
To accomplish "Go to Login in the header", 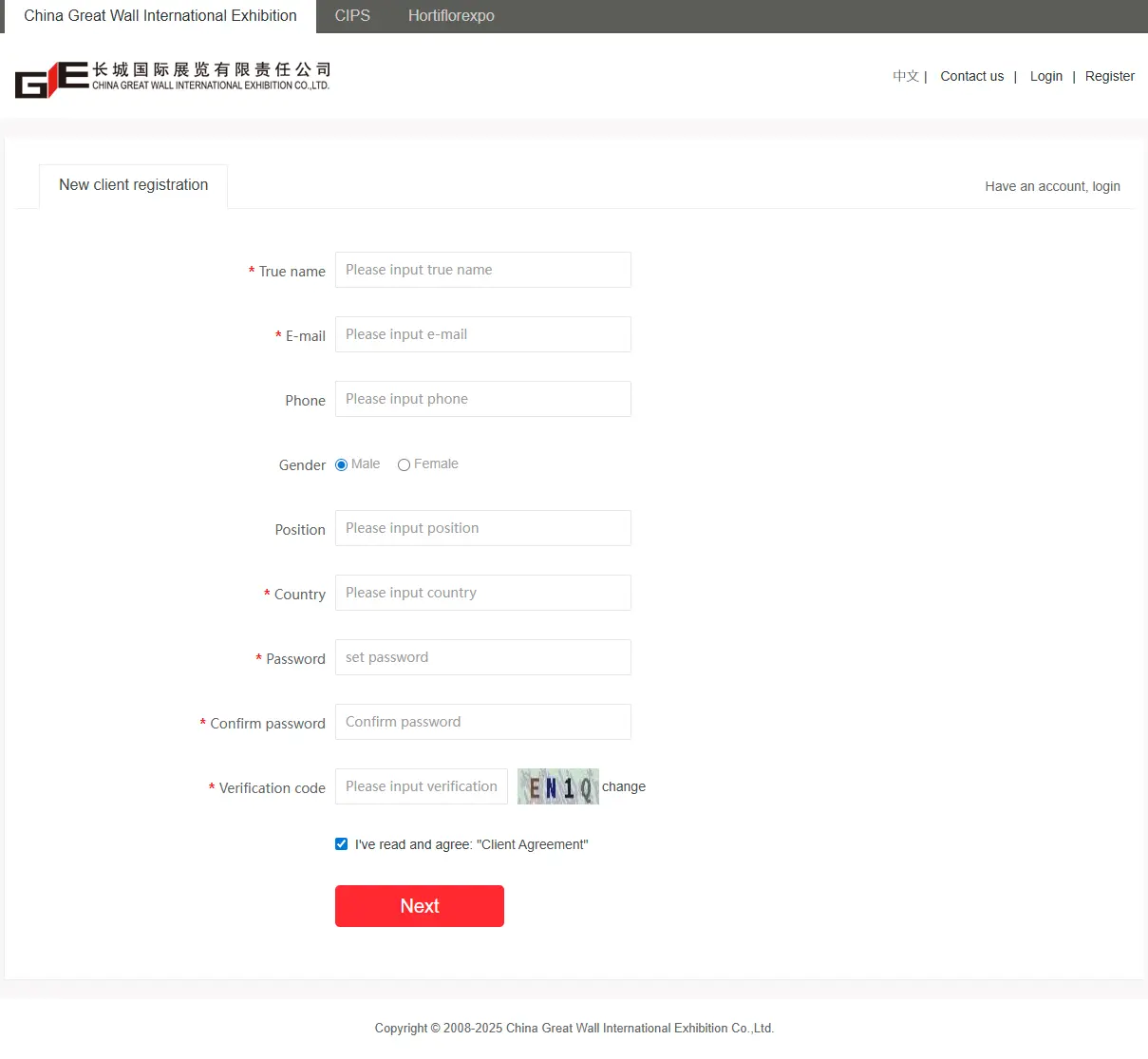I will click(x=1045, y=76).
